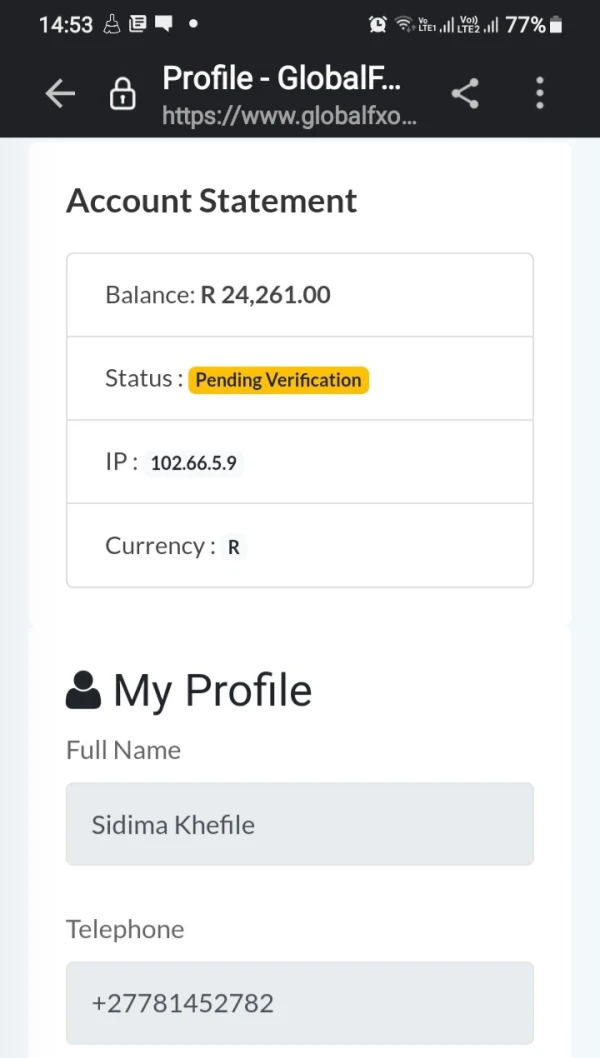Tap the Wi-Fi signal status icon

[x=403, y=25]
